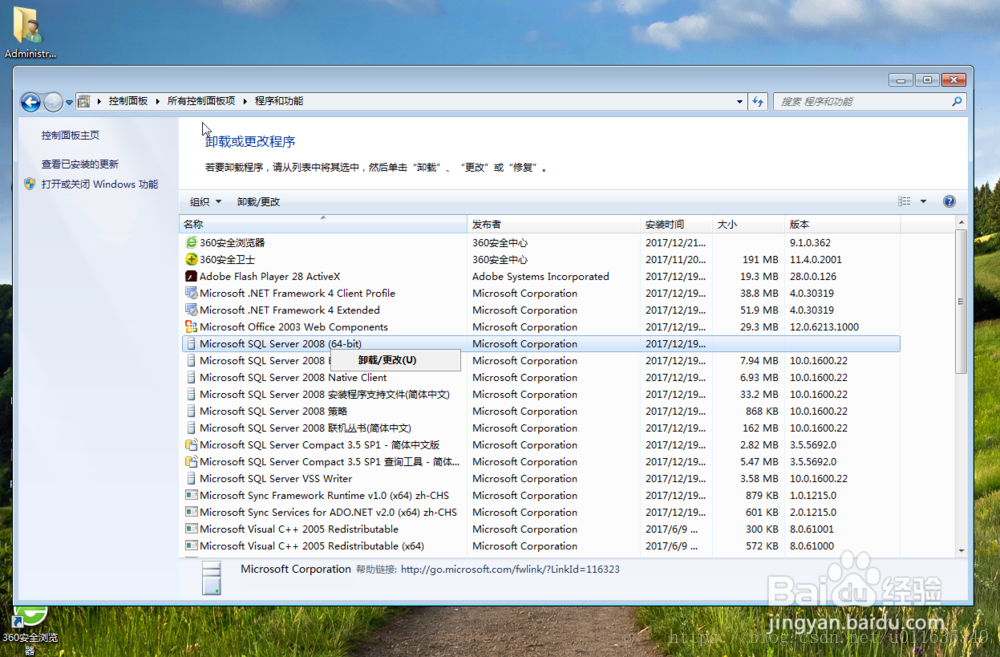Viewport: 1000px width, 657px height.
Task: Click .NET Framework 4 Client Profile icon
Action: pyautogui.click(x=191, y=293)
